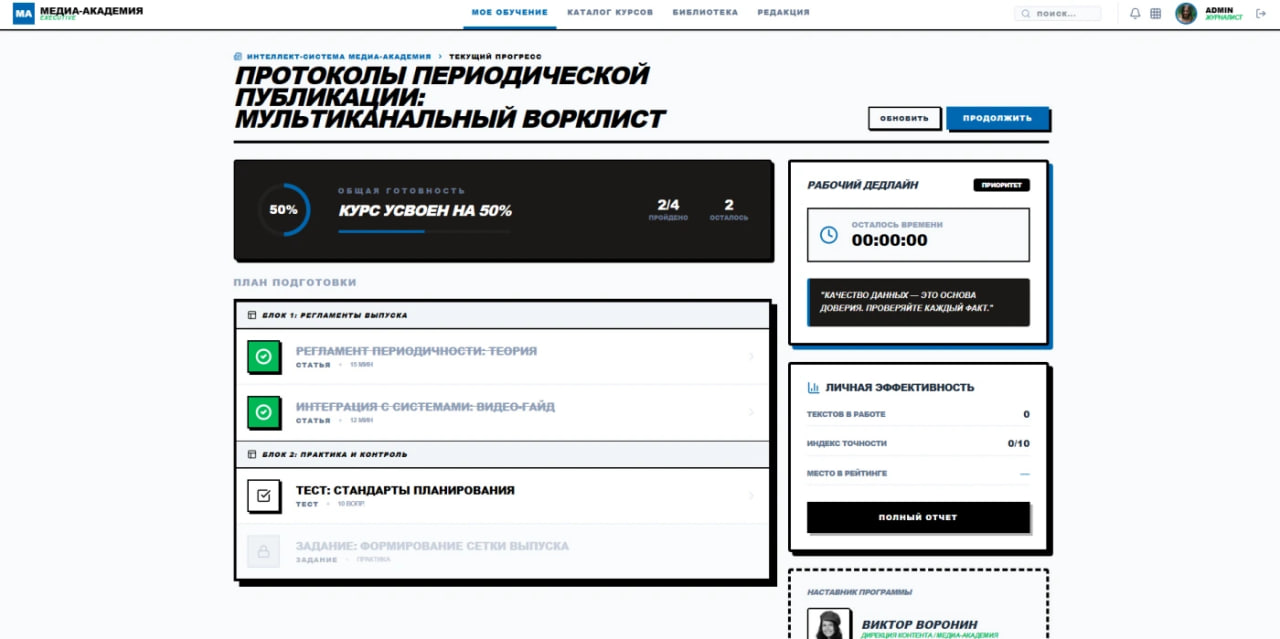Viewport: 1280px width, 639px height.
Task: Click the course progress bar under Курс усвоен
Action: click(424, 231)
